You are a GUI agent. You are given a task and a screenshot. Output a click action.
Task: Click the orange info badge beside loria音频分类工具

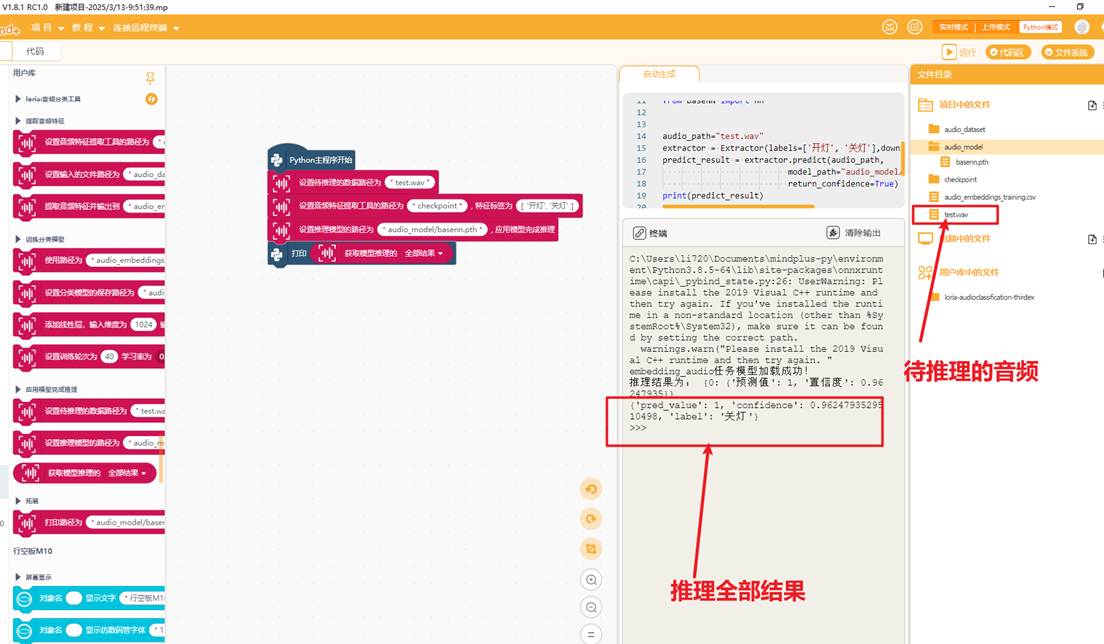[x=151, y=99]
